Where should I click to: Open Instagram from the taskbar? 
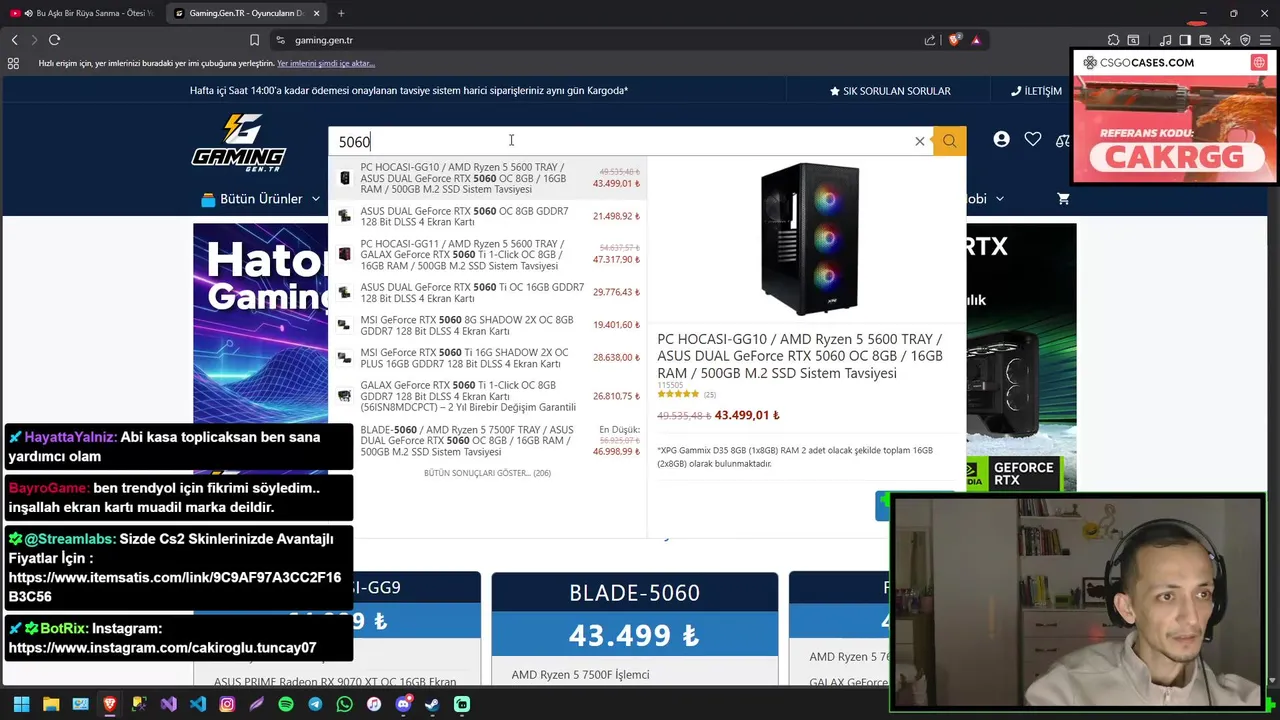click(227, 704)
